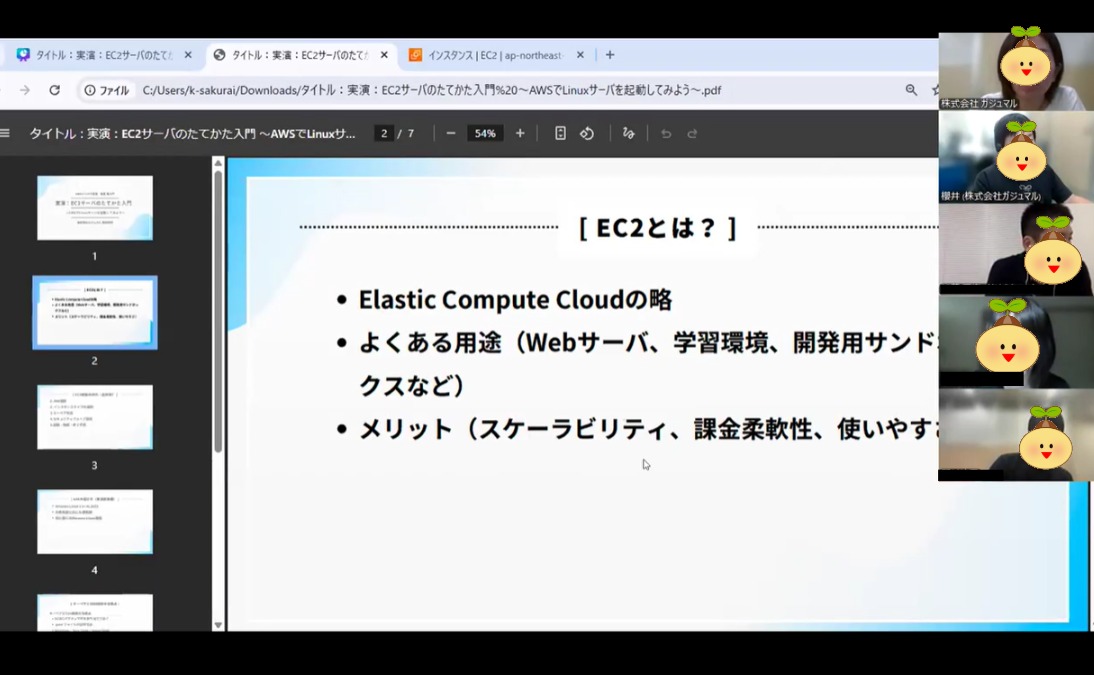This screenshot has height=675, width=1094.
Task: Click the fit to page icon
Action: click(560, 133)
